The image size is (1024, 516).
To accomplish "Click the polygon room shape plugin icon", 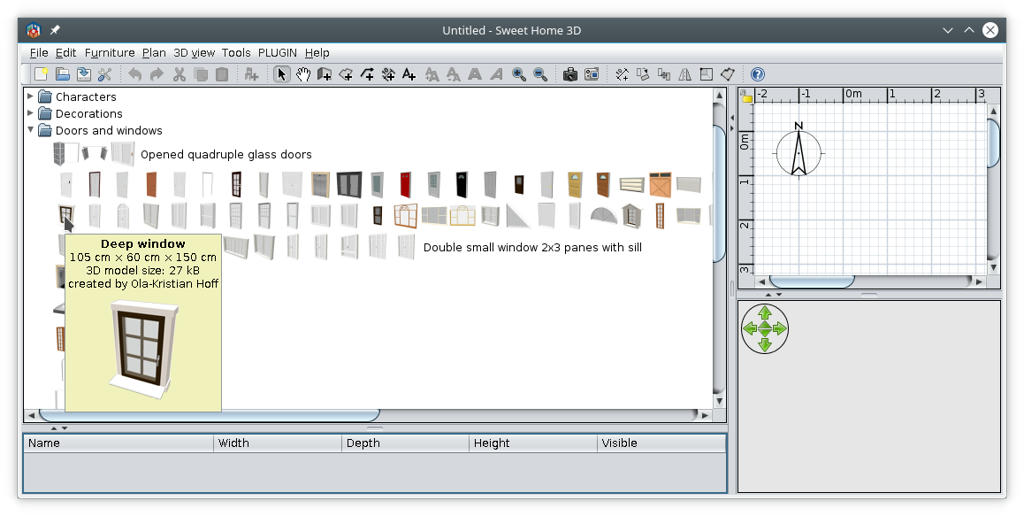I will 728,74.
